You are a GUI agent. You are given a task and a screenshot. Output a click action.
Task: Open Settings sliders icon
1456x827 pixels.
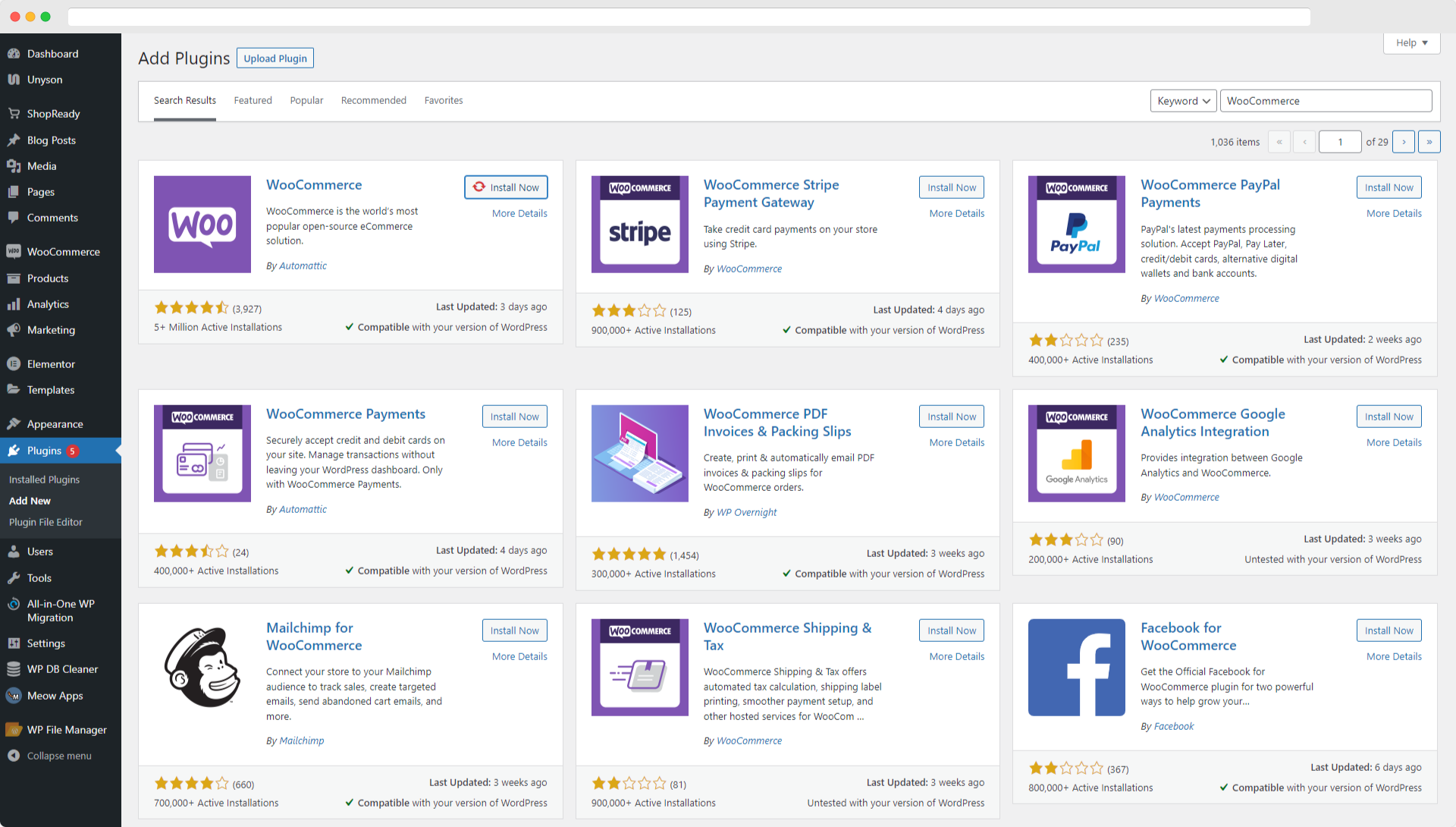pos(14,643)
